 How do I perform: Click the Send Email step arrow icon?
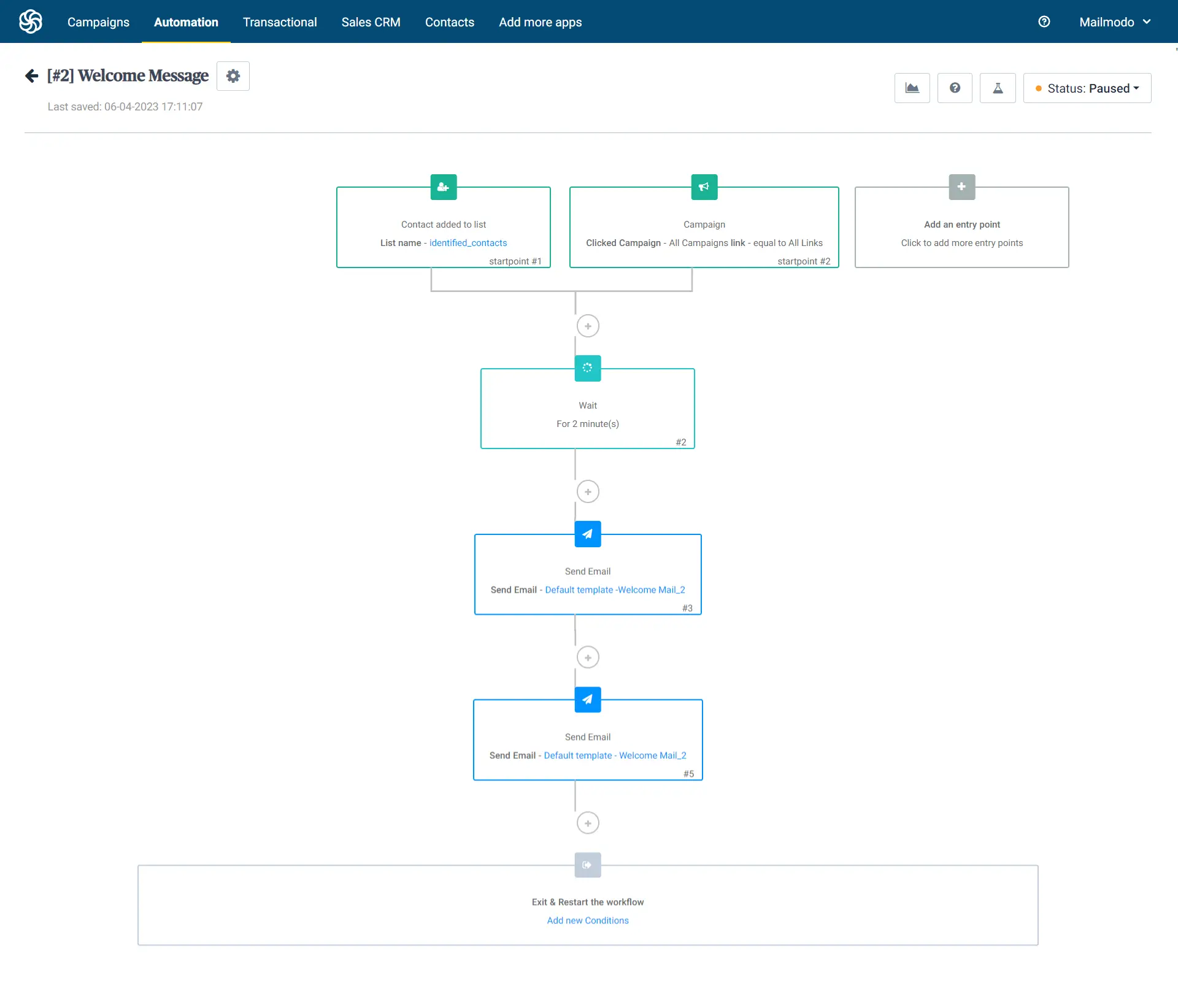tap(587, 534)
